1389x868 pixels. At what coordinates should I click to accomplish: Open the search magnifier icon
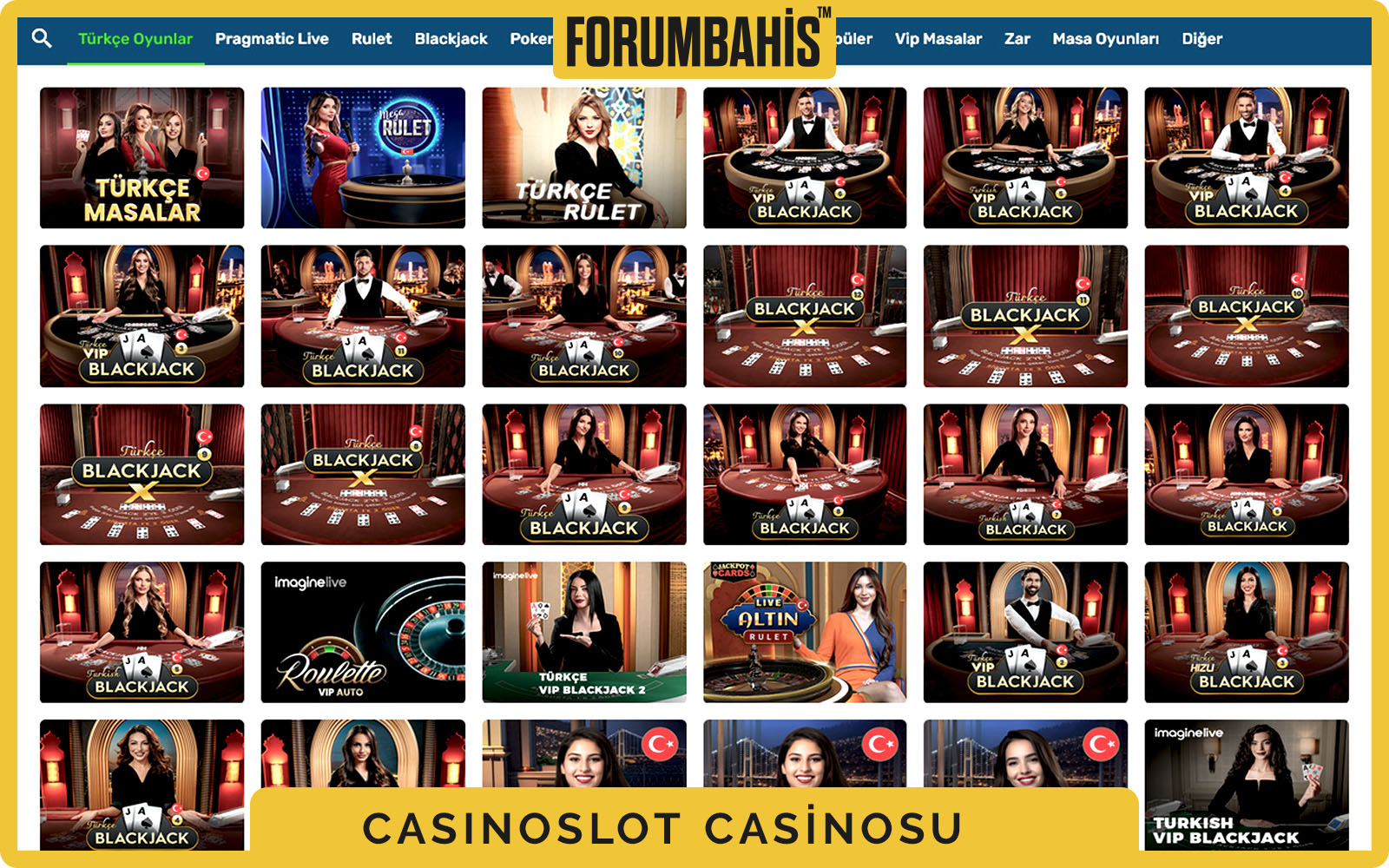coord(42,38)
